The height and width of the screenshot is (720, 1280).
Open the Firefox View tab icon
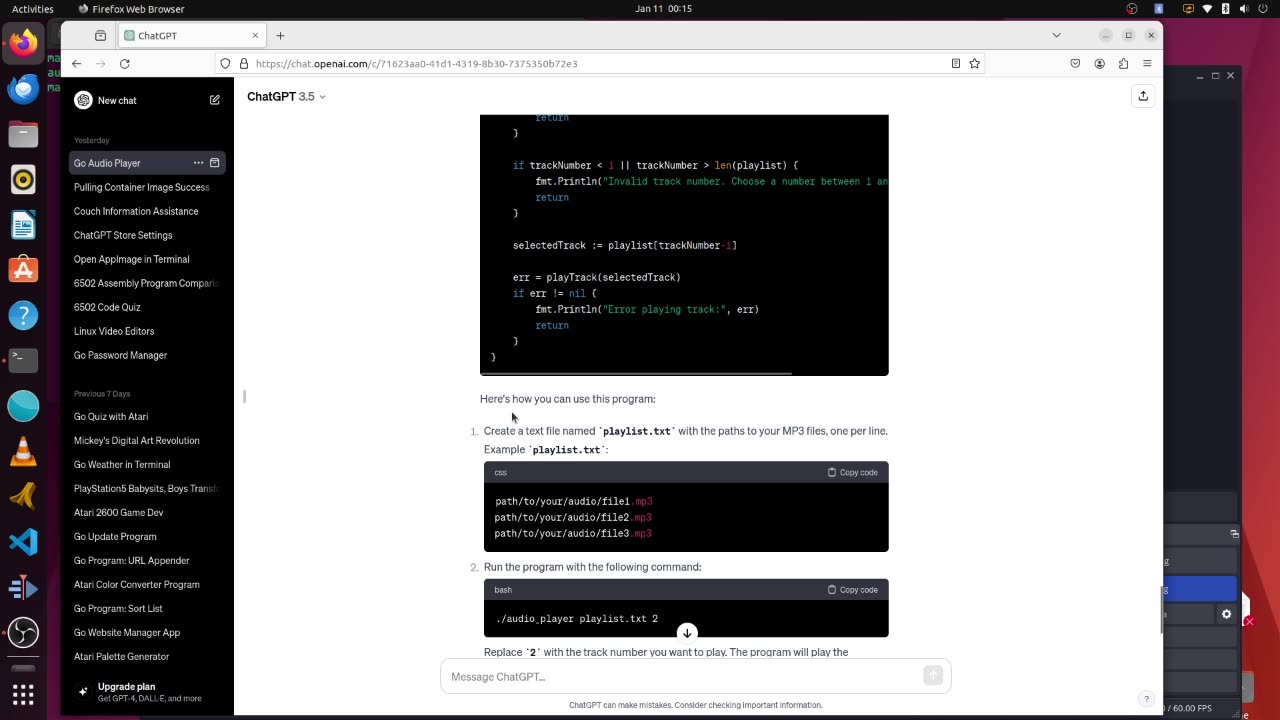click(100, 35)
